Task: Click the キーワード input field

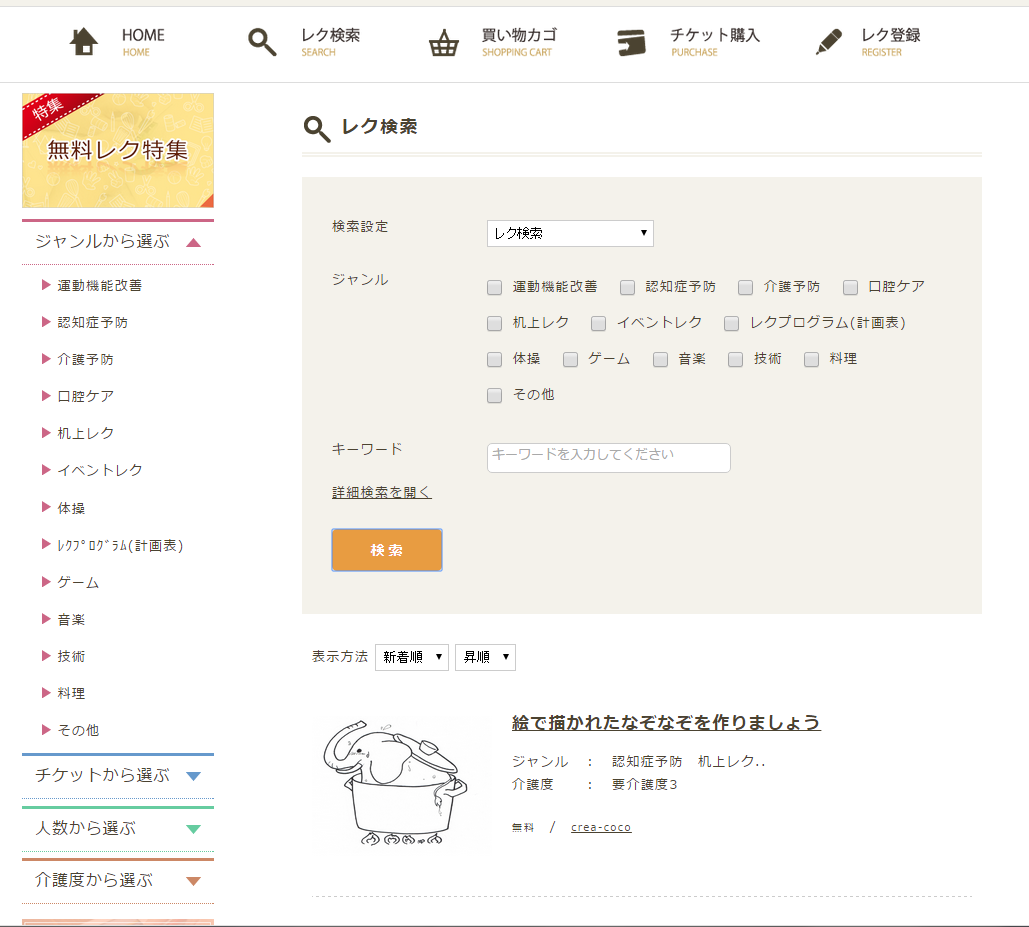Action: click(608, 457)
